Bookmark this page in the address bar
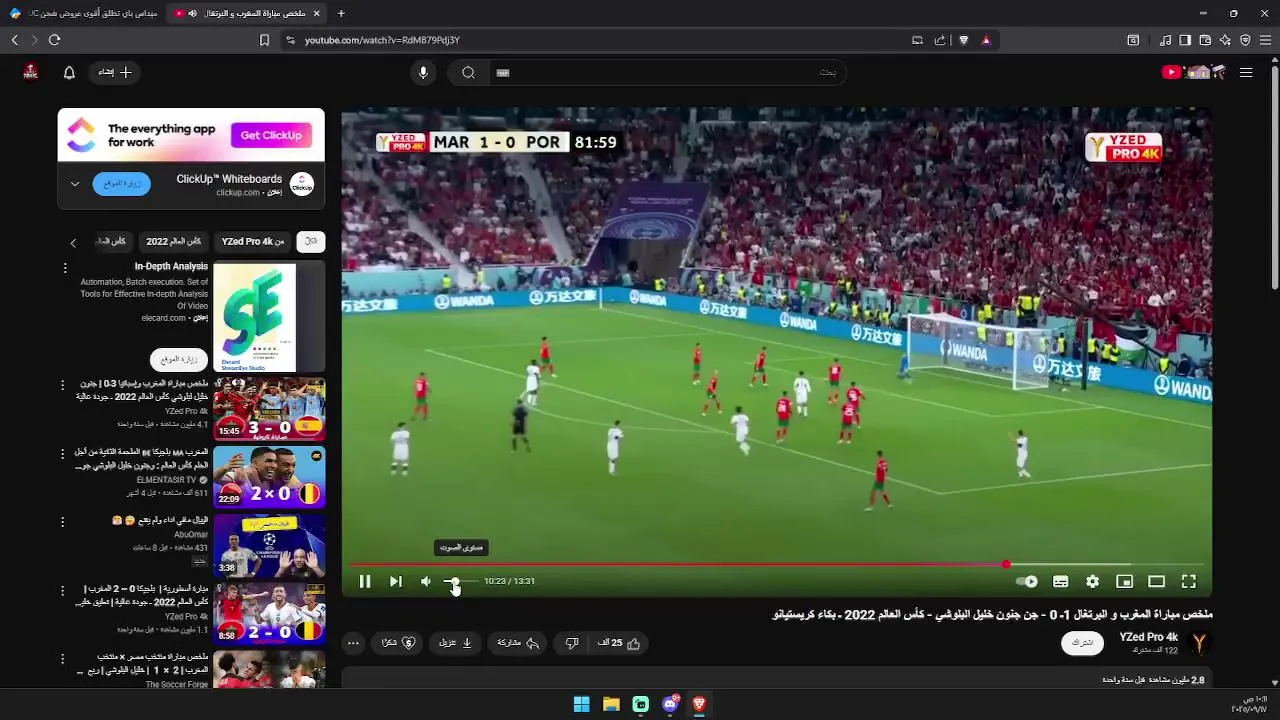 [x=264, y=40]
